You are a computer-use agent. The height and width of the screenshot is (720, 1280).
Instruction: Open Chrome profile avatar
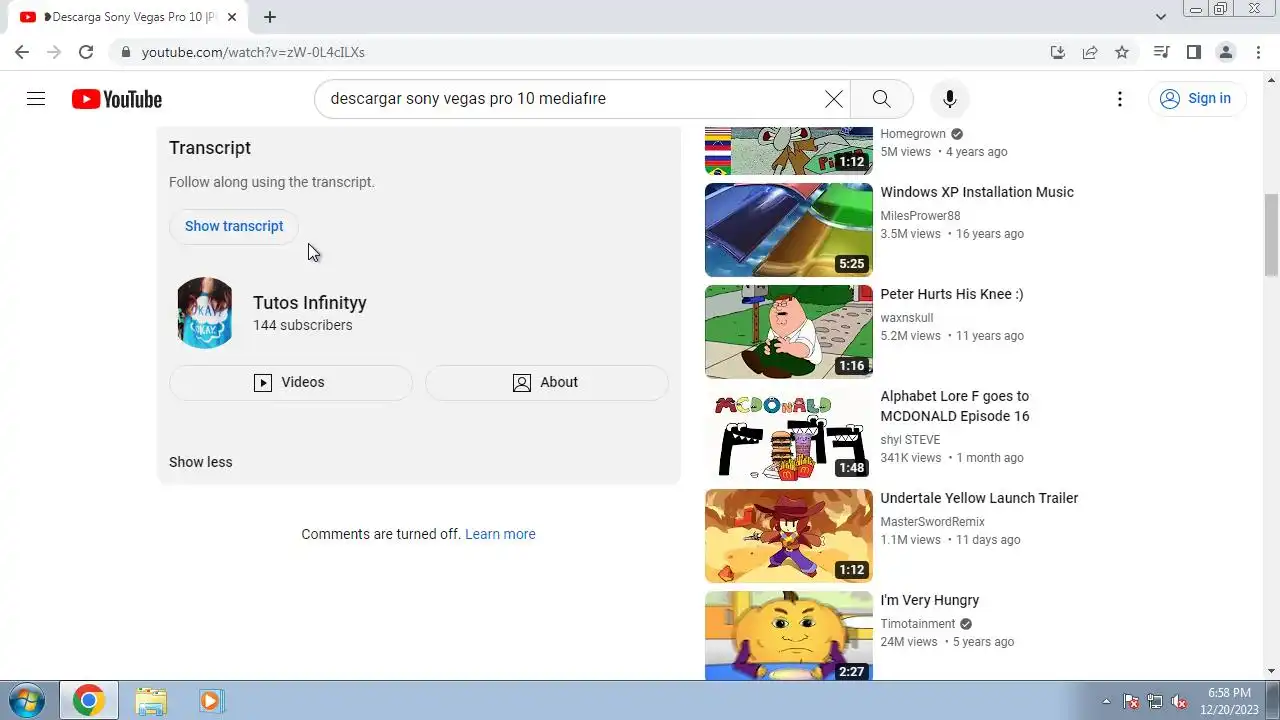click(x=1225, y=52)
